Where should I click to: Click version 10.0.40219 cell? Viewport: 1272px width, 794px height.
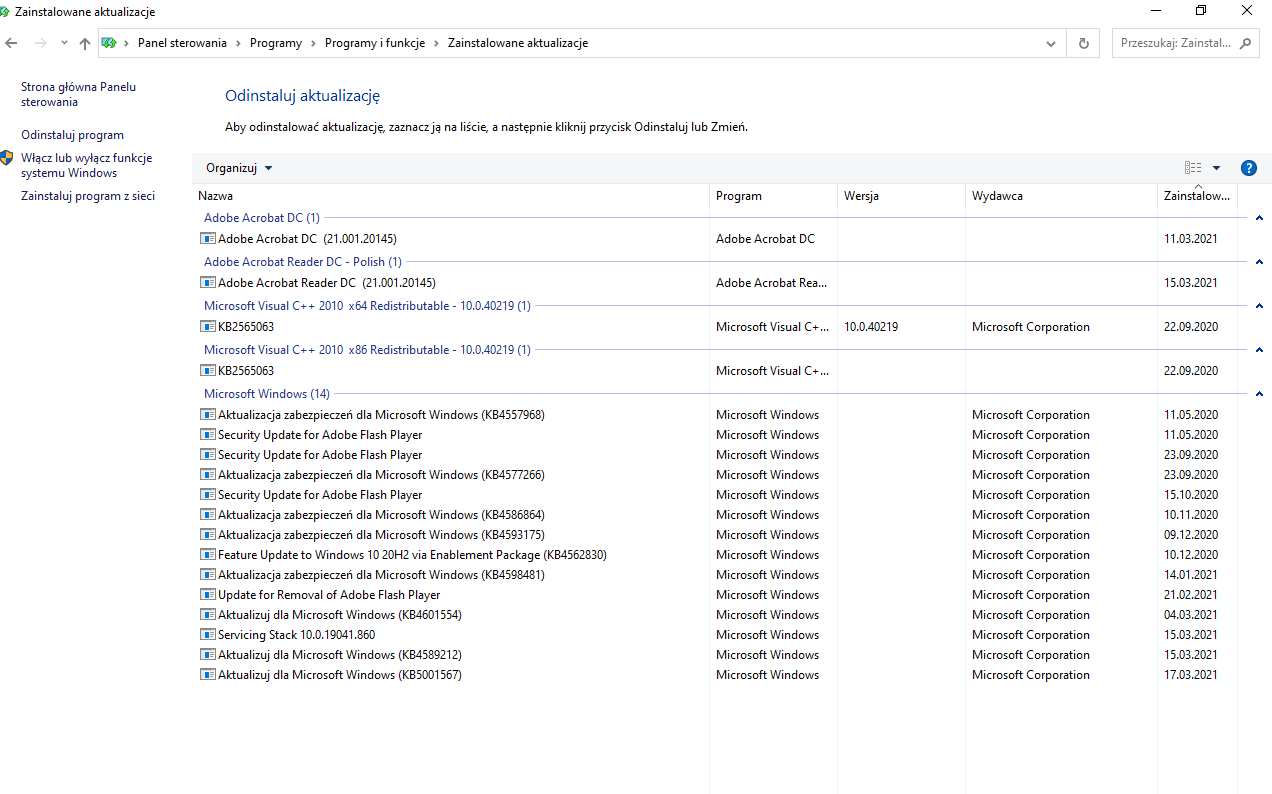pos(871,327)
